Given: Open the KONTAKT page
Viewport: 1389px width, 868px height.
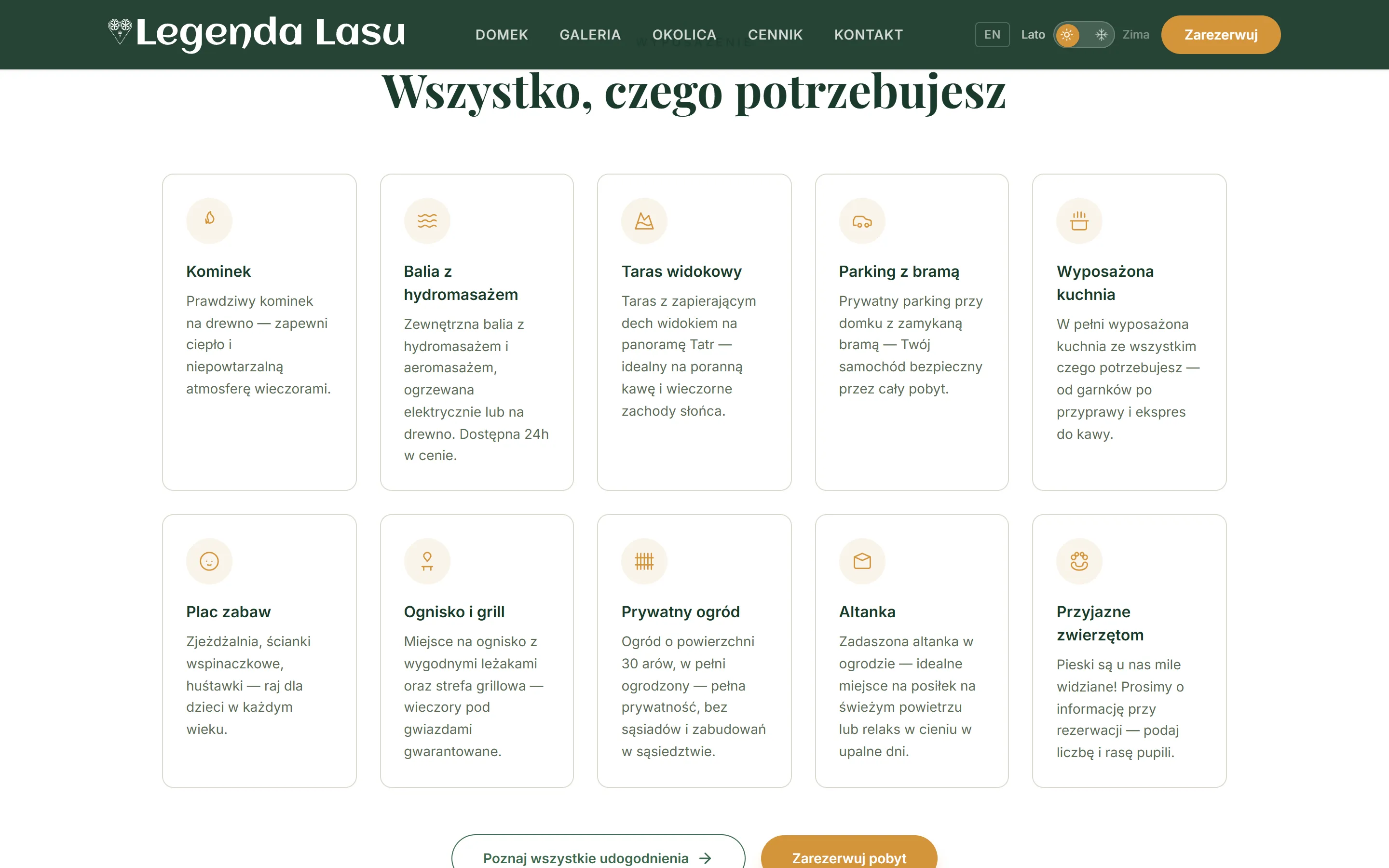Looking at the screenshot, I should pyautogui.click(x=869, y=34).
